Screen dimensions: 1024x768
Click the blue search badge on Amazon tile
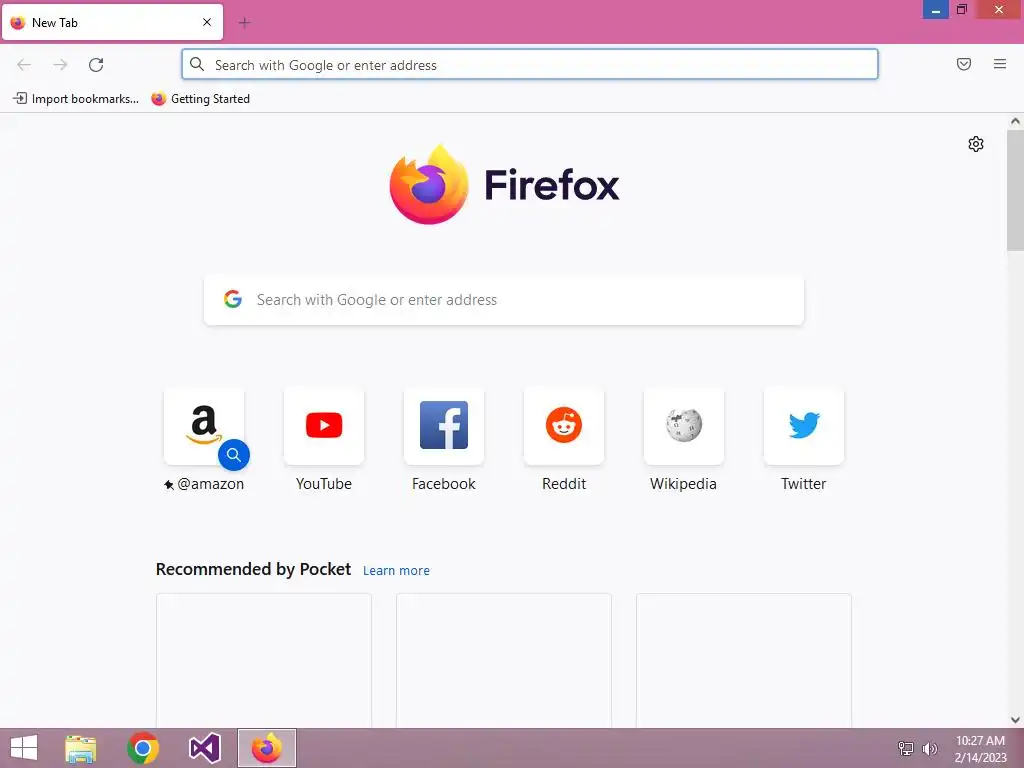point(234,455)
